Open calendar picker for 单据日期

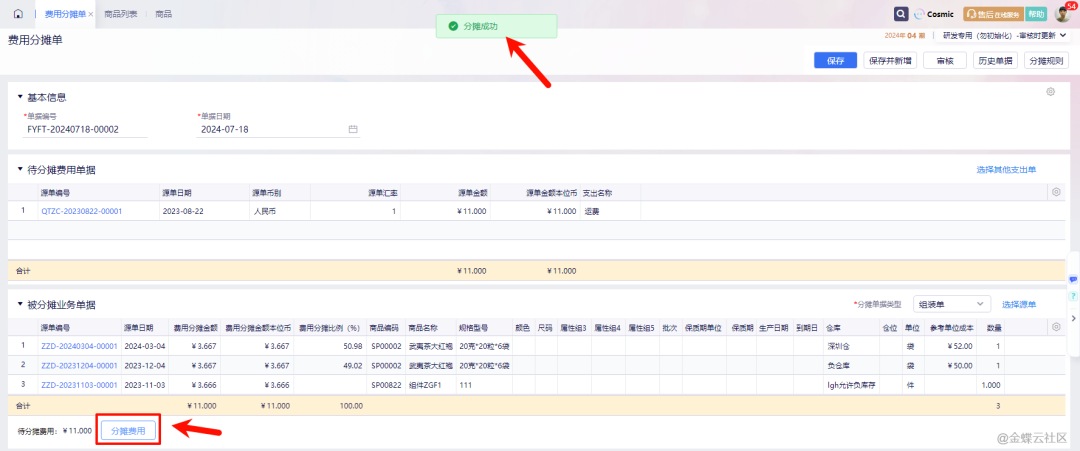tap(353, 129)
